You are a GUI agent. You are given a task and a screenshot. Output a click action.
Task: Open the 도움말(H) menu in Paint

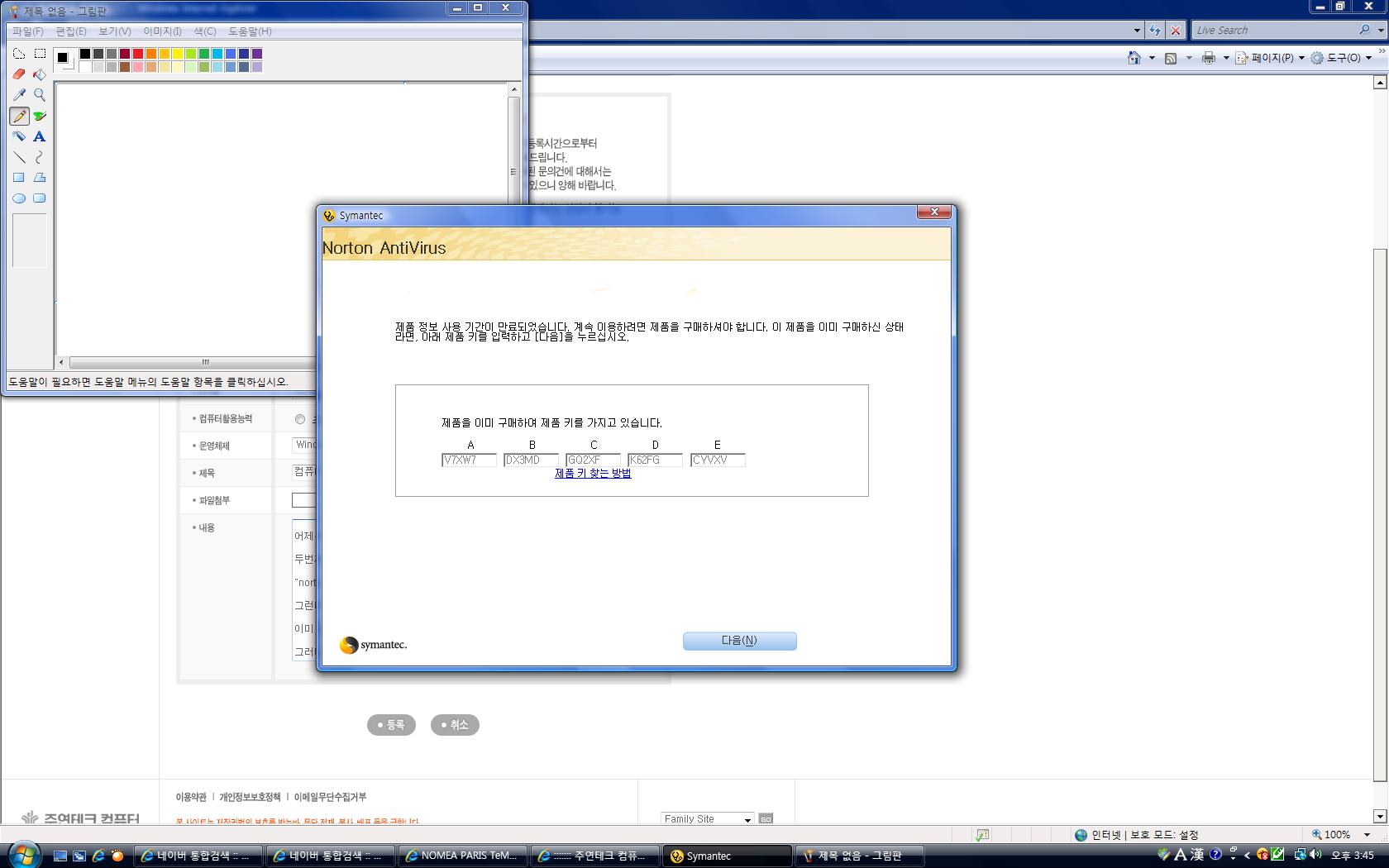pyautogui.click(x=250, y=31)
